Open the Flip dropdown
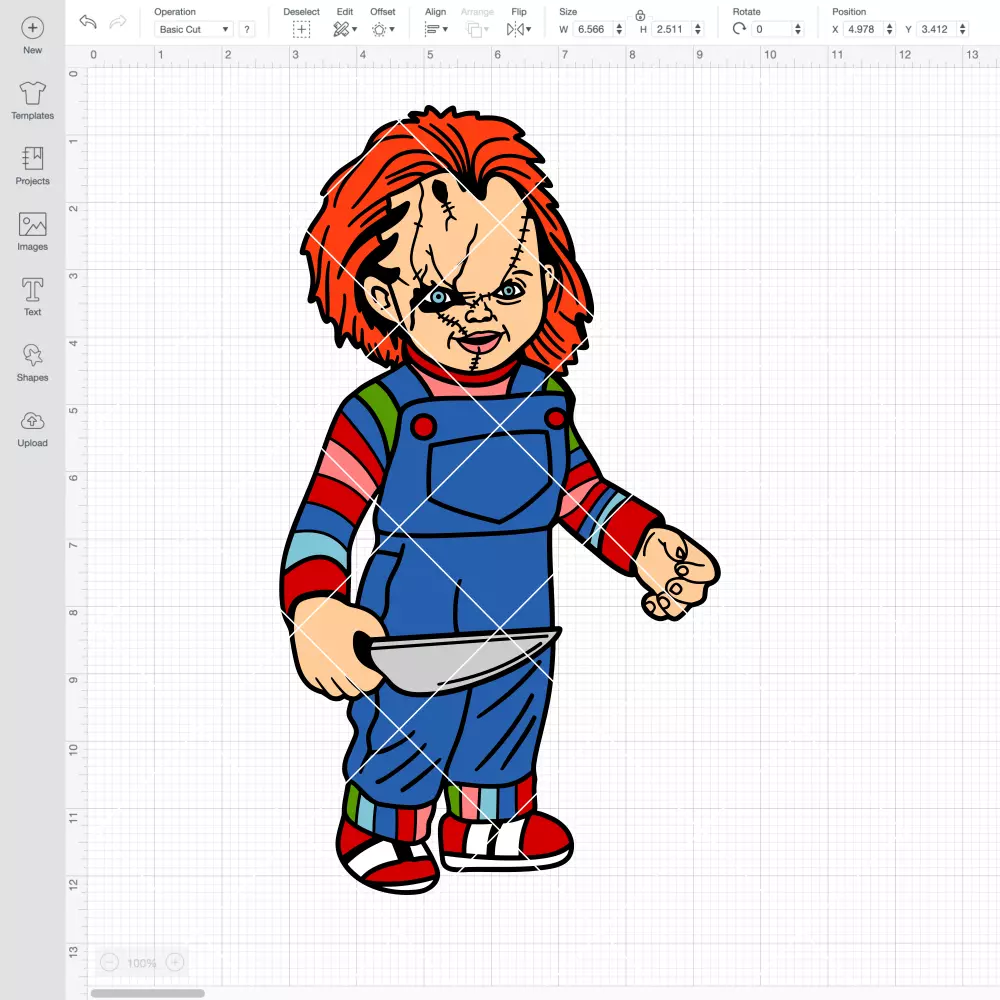The height and width of the screenshot is (1000, 1000). [519, 29]
